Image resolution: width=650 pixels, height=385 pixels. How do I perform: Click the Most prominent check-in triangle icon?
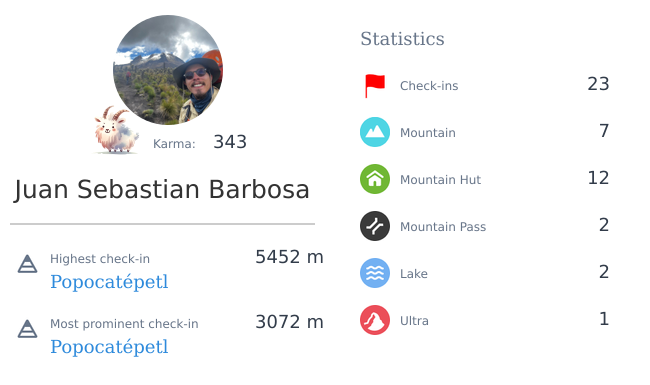tap(27, 329)
